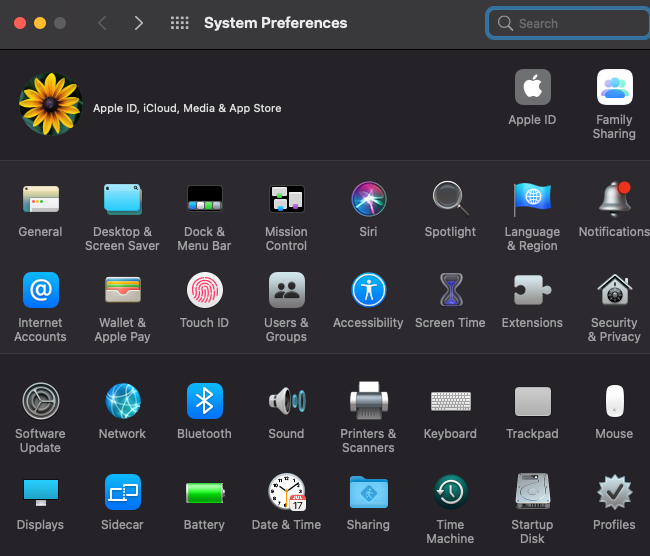Open Dock & Menu Bar preferences
The height and width of the screenshot is (556, 650).
(x=204, y=199)
